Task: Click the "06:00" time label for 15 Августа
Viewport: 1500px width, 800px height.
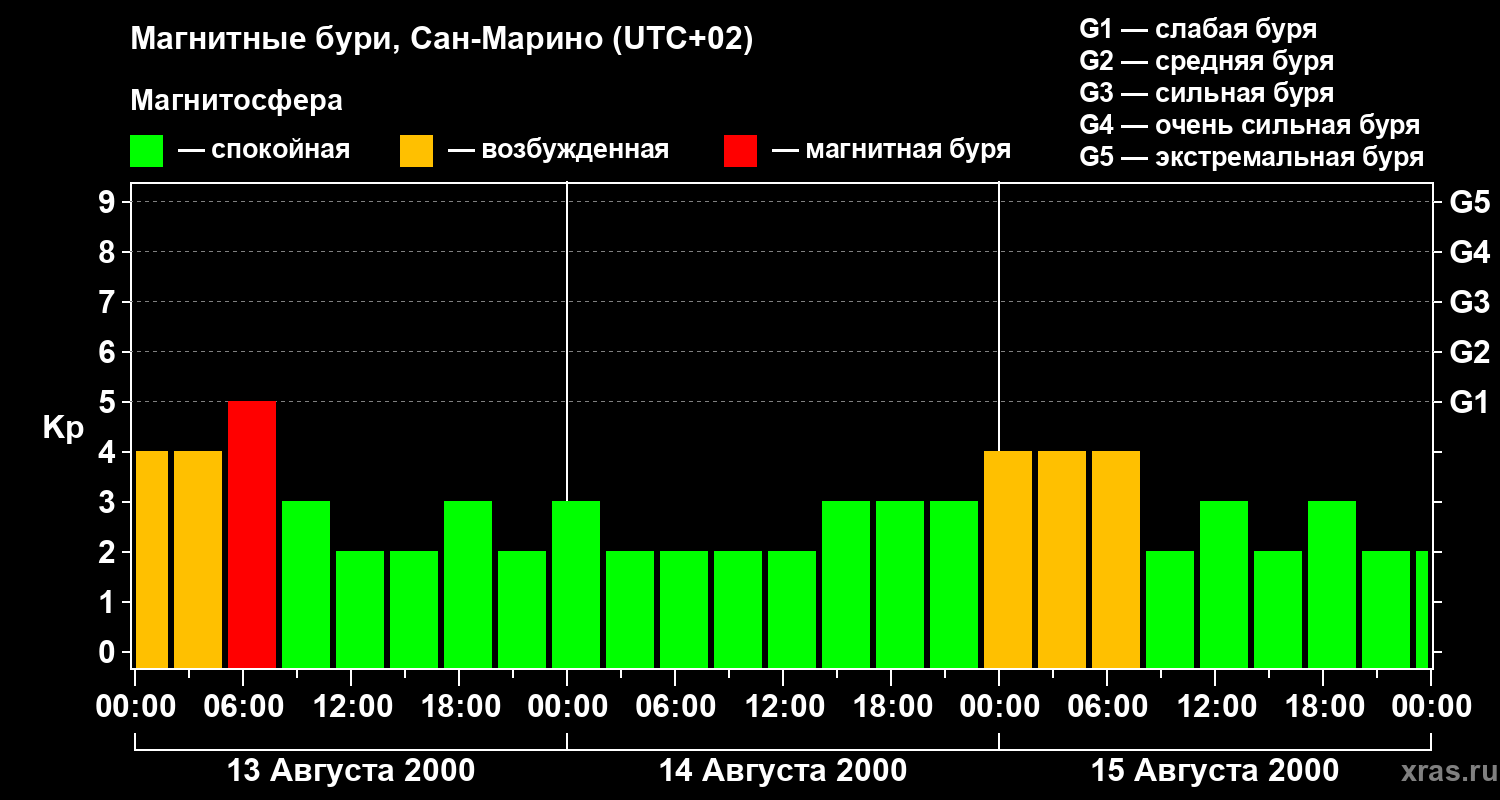Action: (x=1107, y=707)
